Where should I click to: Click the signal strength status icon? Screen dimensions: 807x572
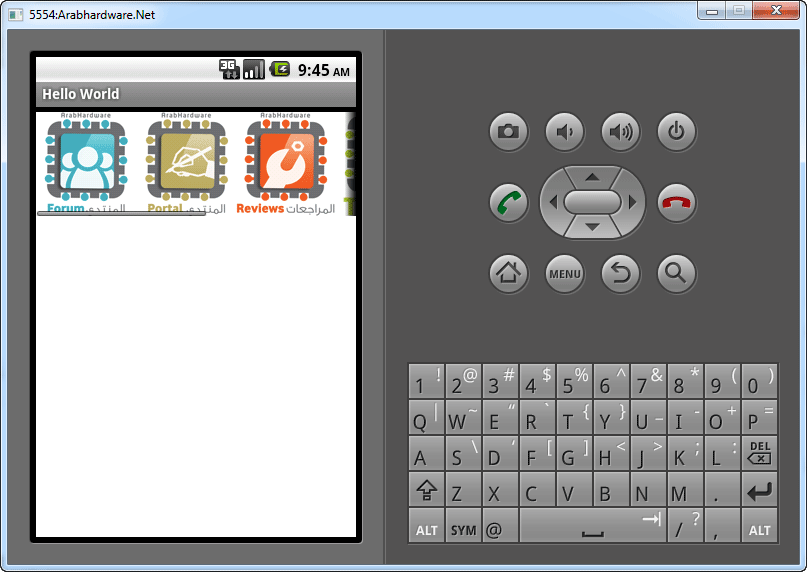point(254,70)
